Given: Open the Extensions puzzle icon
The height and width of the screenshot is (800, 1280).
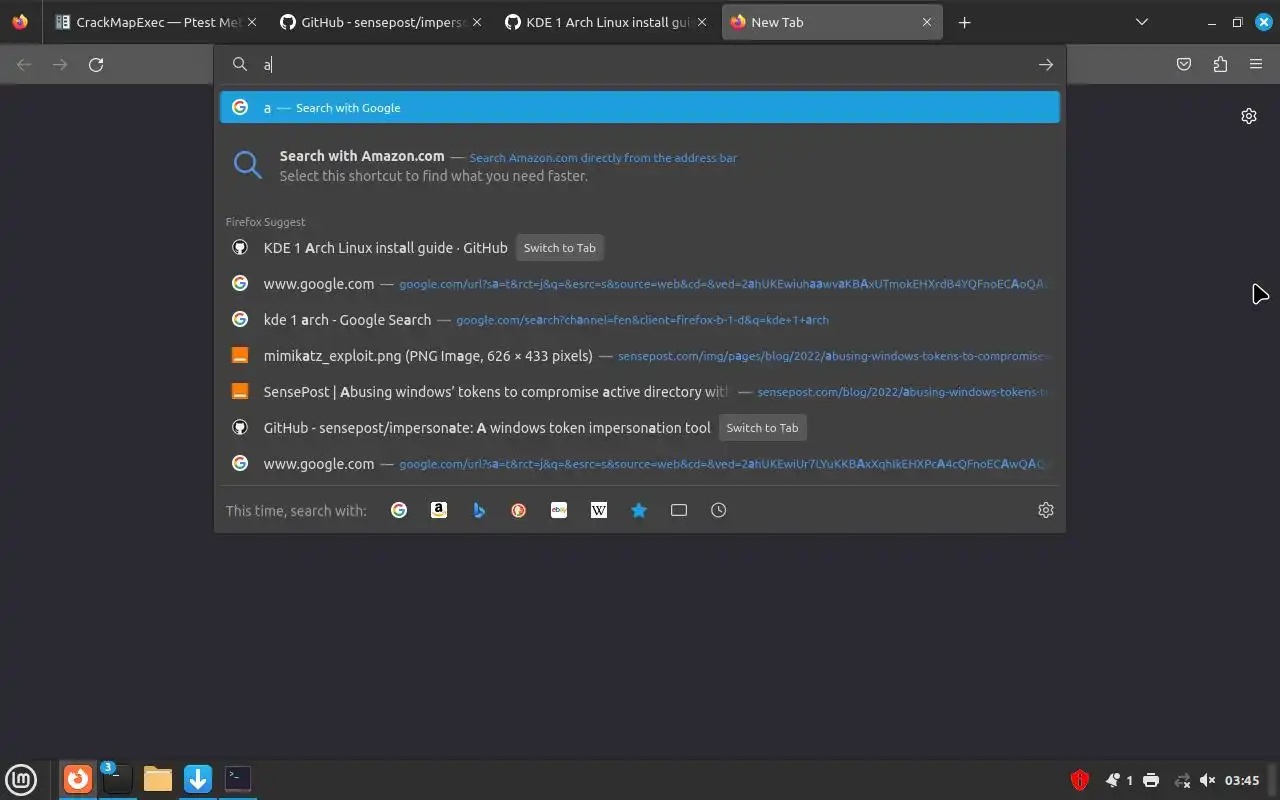Looking at the screenshot, I should coord(1220,64).
